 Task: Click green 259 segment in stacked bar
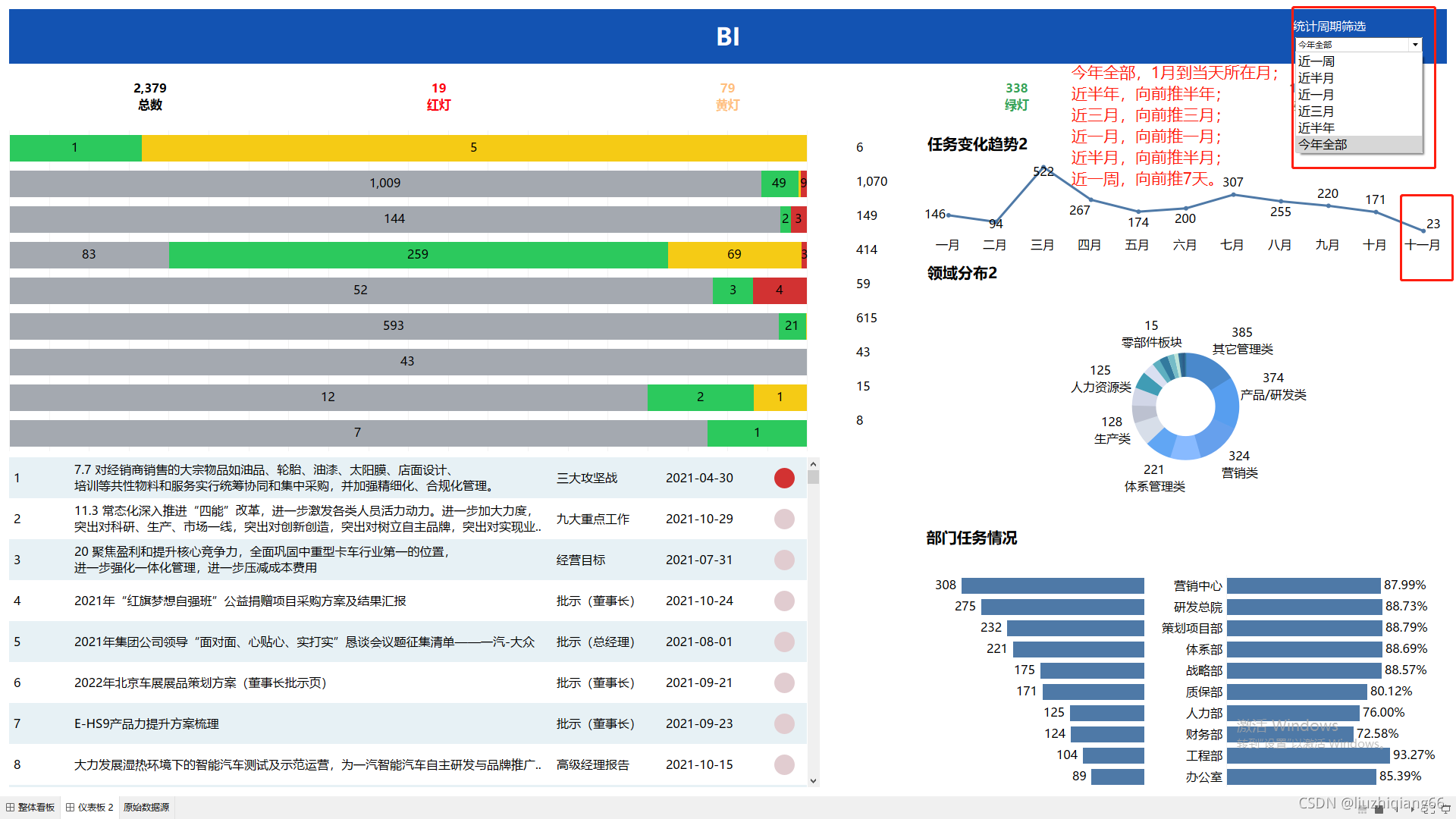click(418, 255)
